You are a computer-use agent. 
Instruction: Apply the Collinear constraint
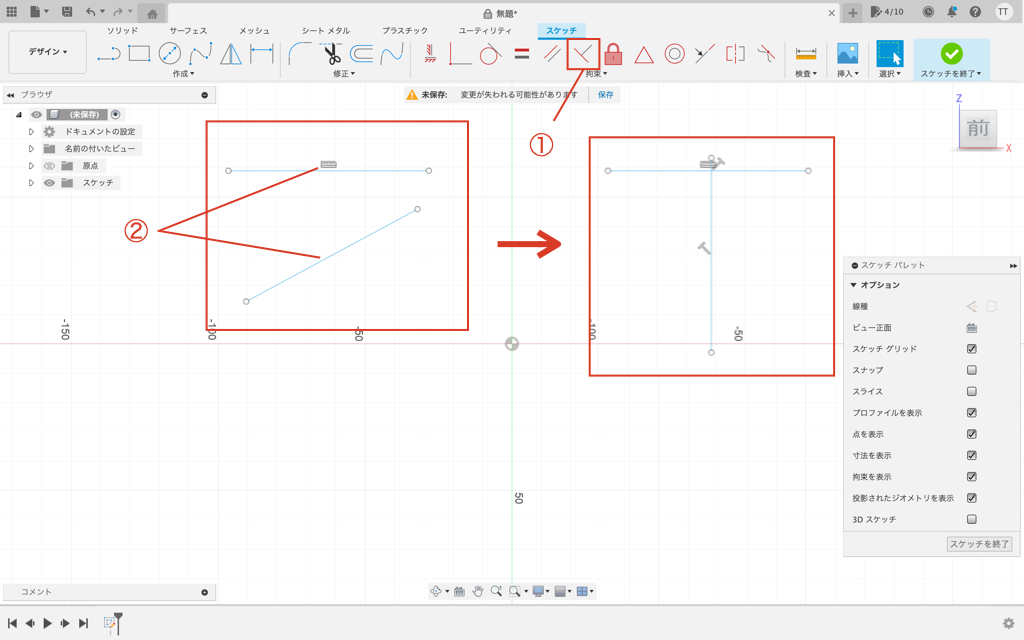click(705, 54)
